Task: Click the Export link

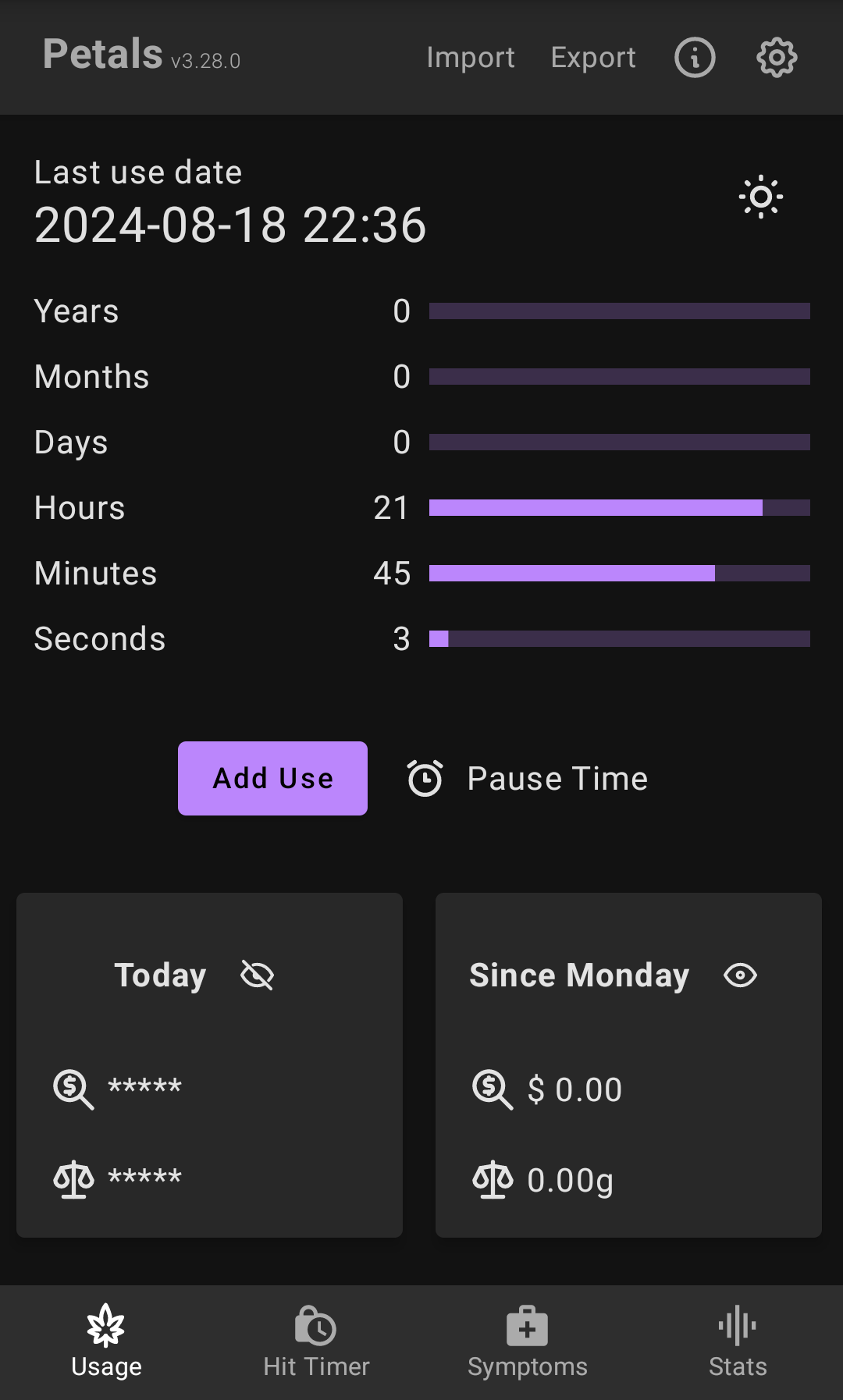Action: click(x=593, y=57)
